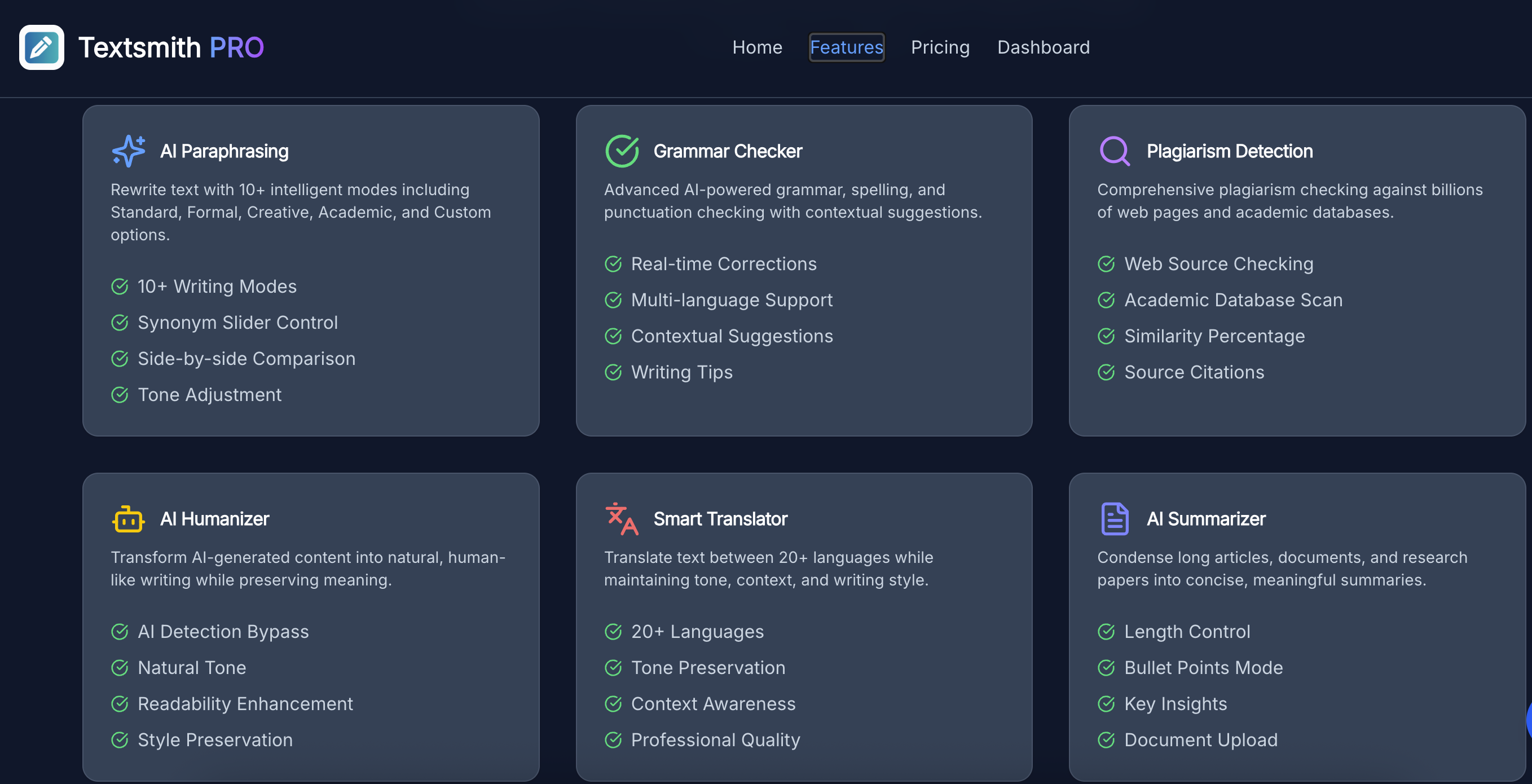The image size is (1532, 784).
Task: Click the checkmark beside Tone Adjustment
Action: pyautogui.click(x=120, y=395)
